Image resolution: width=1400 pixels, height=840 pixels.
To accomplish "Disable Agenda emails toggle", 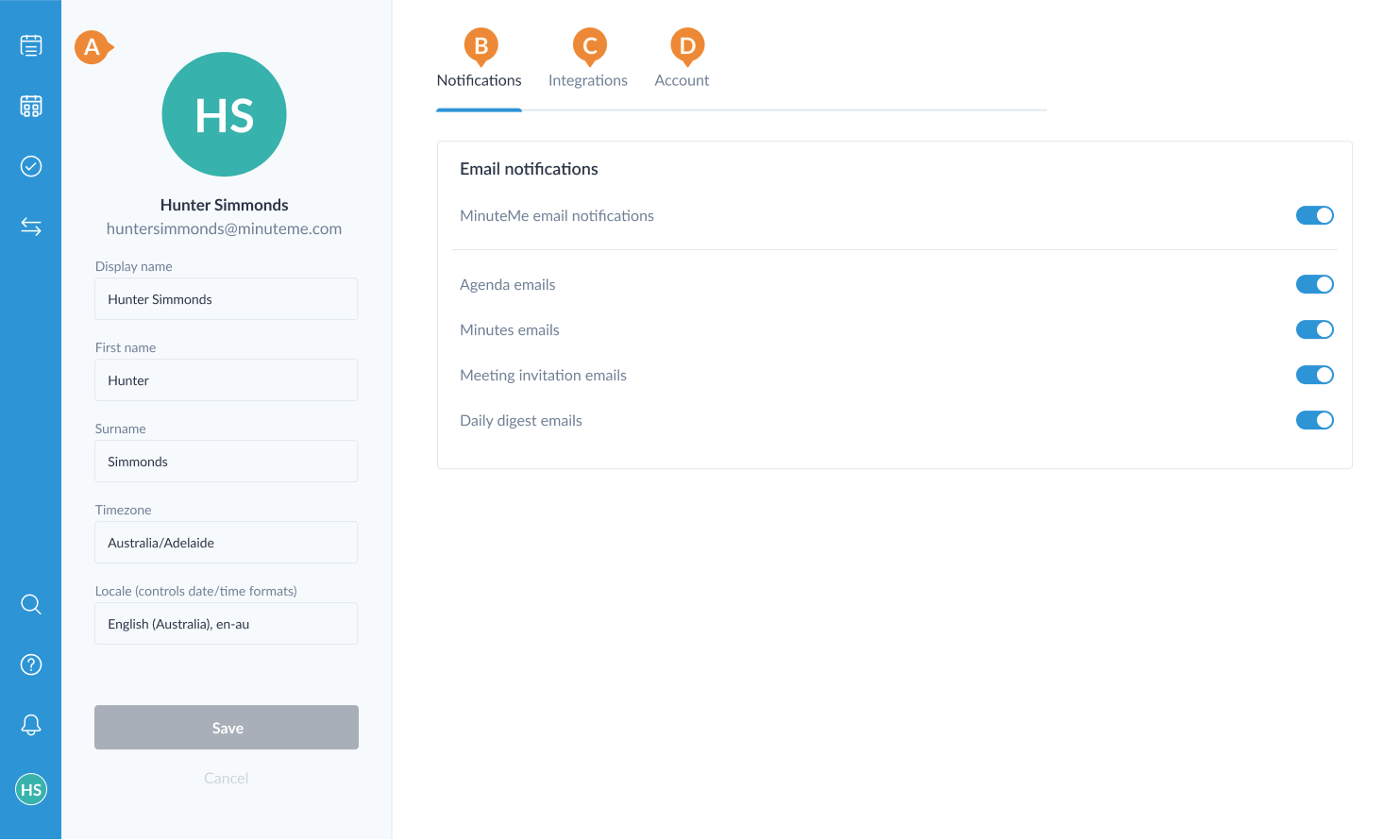I will coord(1314,284).
